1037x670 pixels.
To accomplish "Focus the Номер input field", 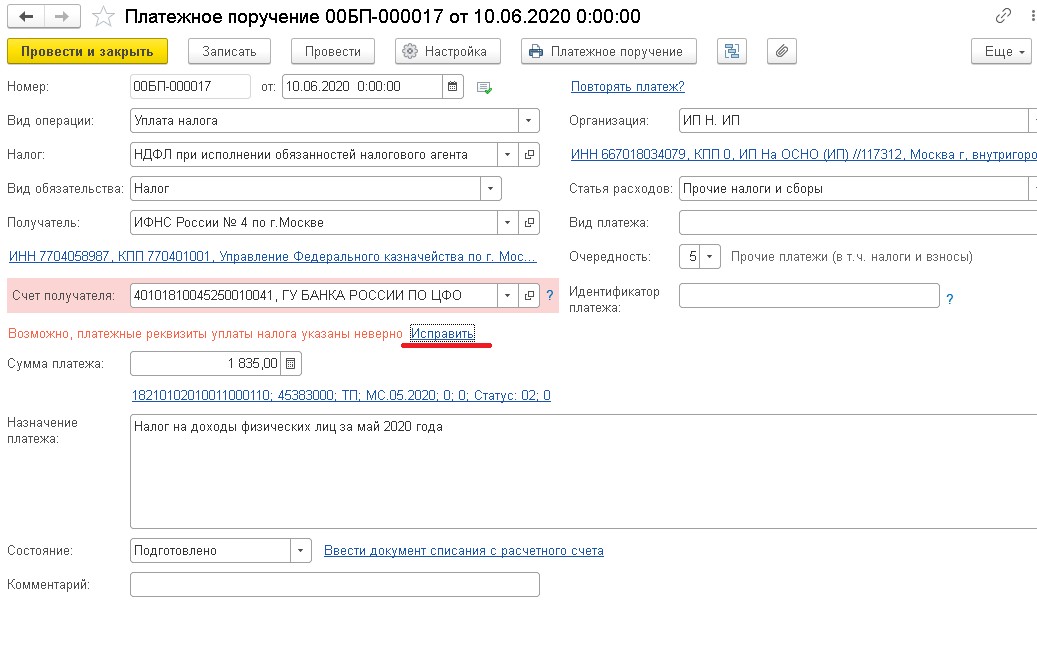I will (190, 87).
